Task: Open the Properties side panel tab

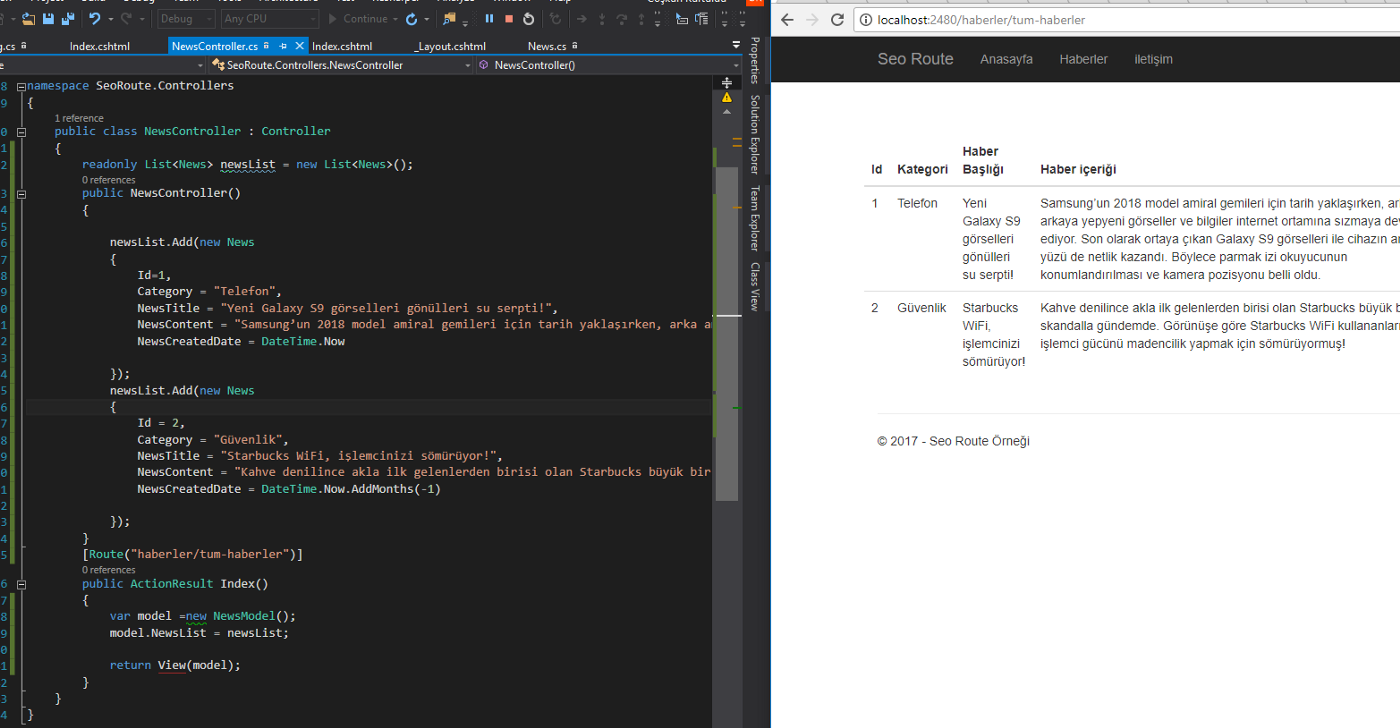Action: coord(755,60)
